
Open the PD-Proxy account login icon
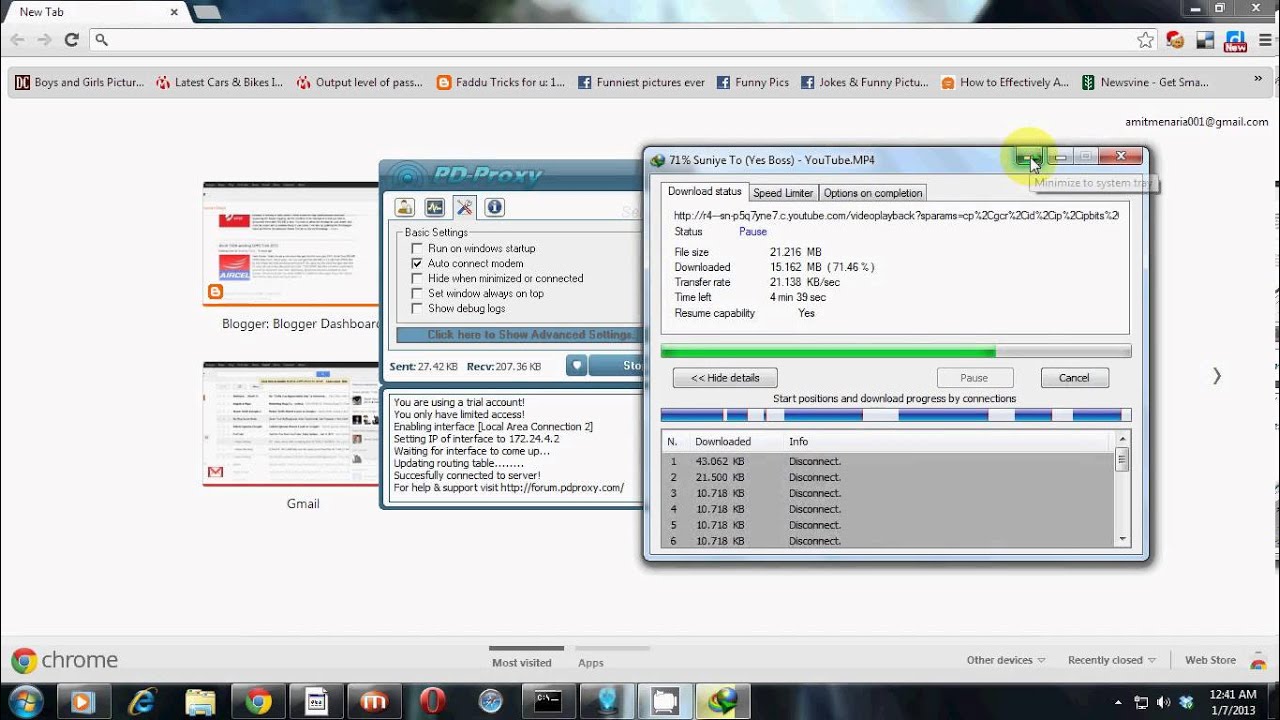tap(404, 207)
